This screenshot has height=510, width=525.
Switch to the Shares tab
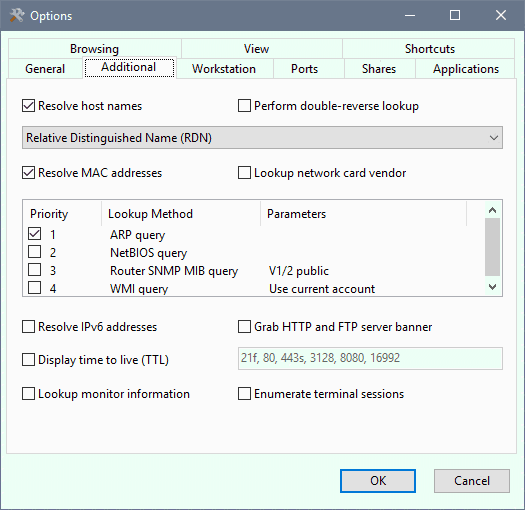click(x=379, y=69)
